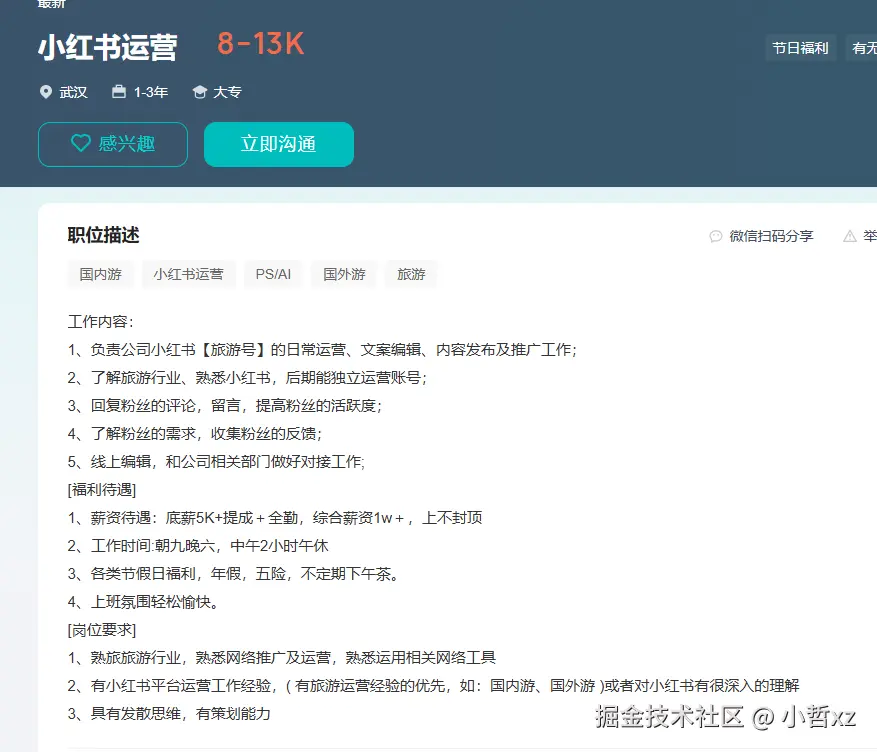This screenshot has height=752, width=877.
Task: Click the 感兴趣 heart button
Action: pos(113,144)
